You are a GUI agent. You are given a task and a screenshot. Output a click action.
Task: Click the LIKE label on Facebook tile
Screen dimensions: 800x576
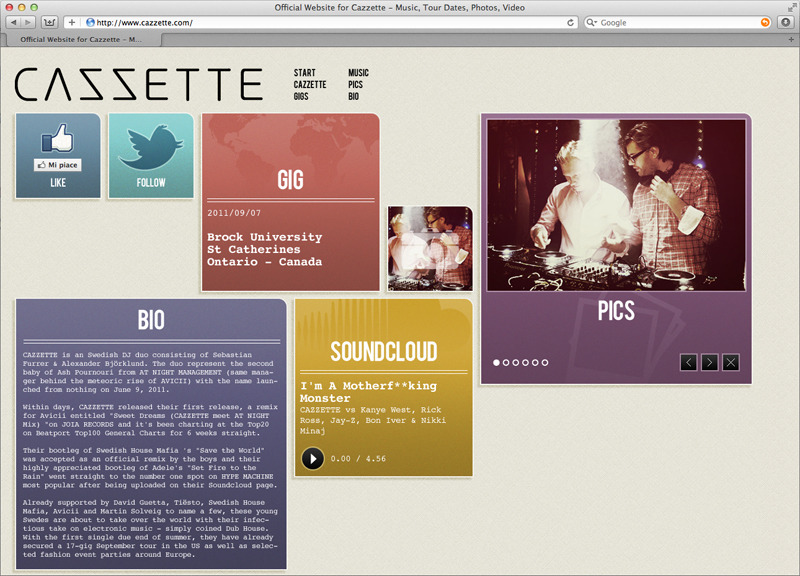coord(58,183)
